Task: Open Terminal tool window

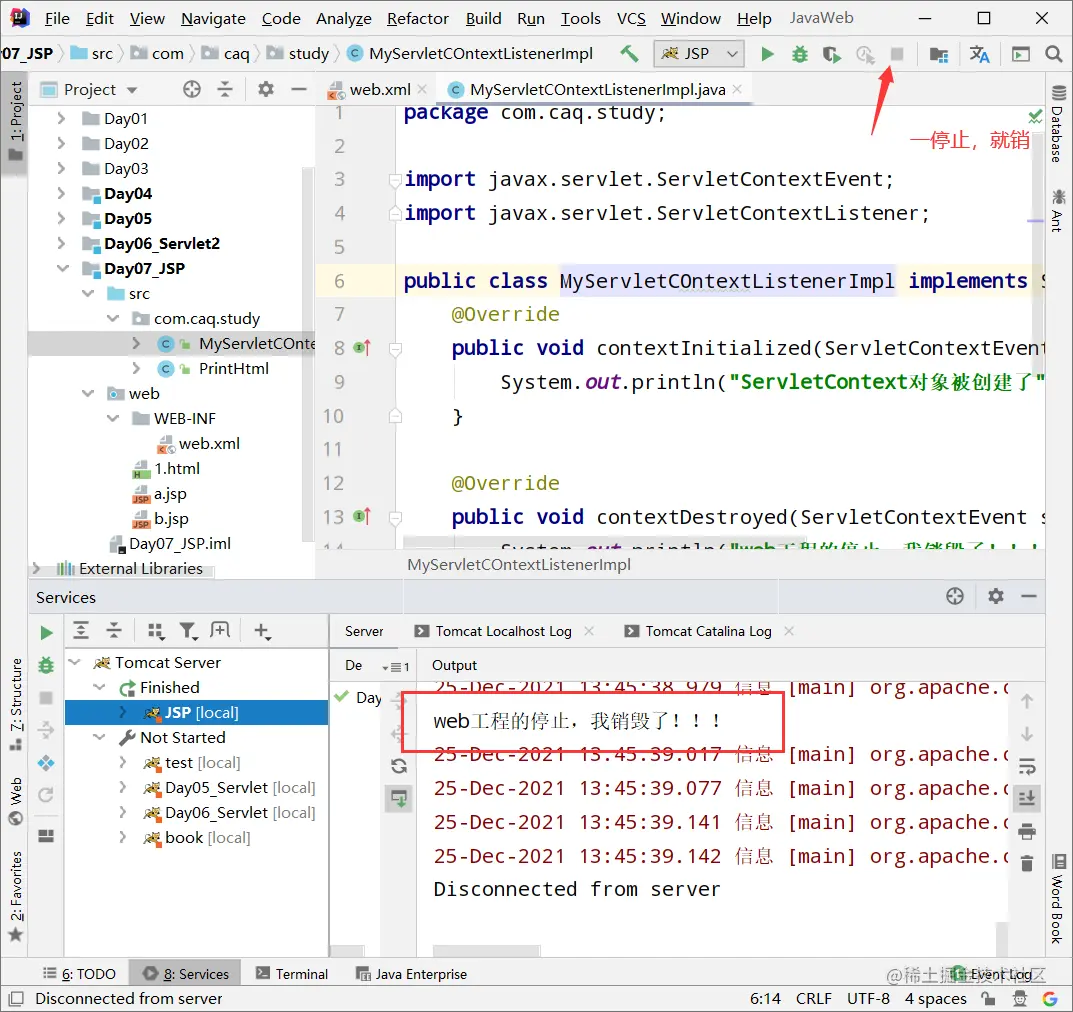Action: click(x=292, y=974)
